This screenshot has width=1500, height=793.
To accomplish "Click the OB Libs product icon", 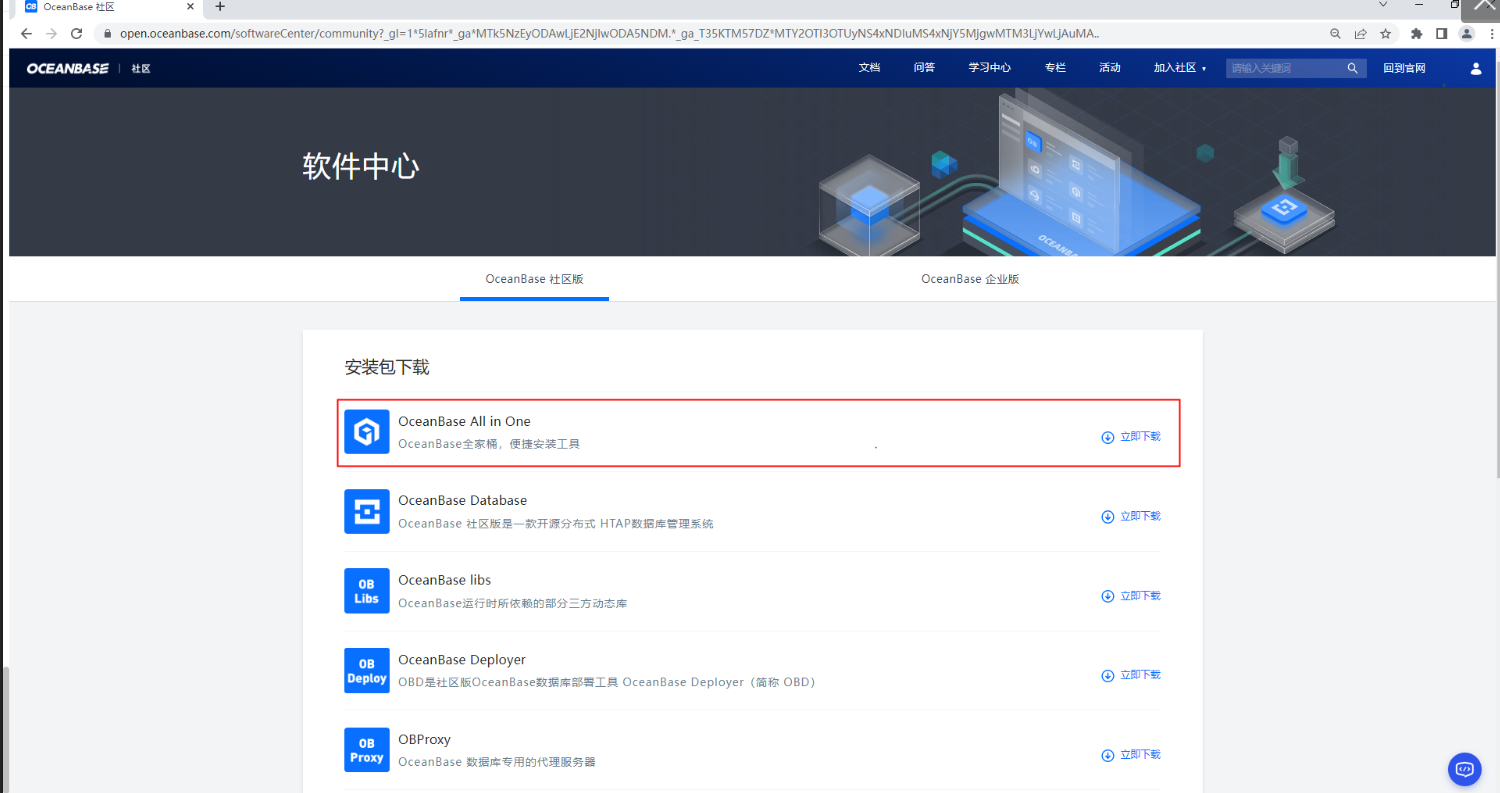I will (366, 590).
